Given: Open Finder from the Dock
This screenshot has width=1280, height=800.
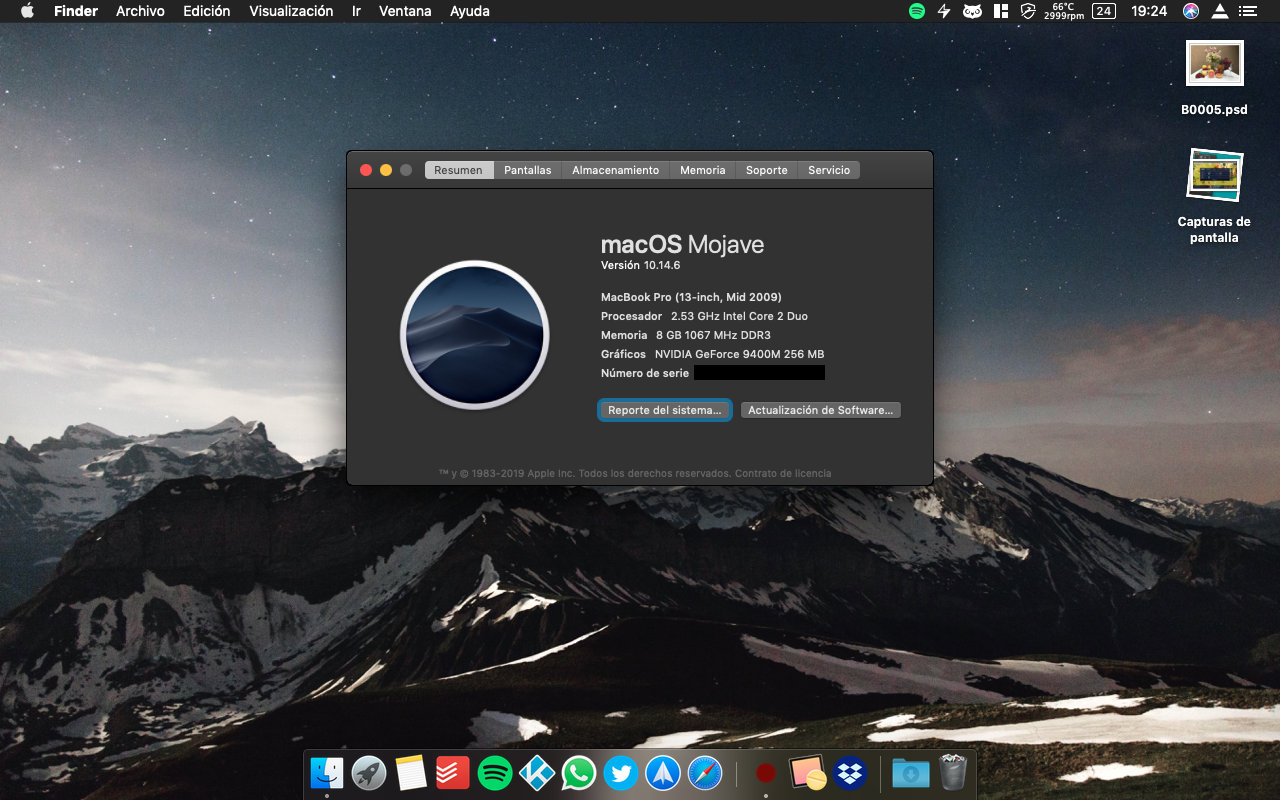Looking at the screenshot, I should 327,773.
